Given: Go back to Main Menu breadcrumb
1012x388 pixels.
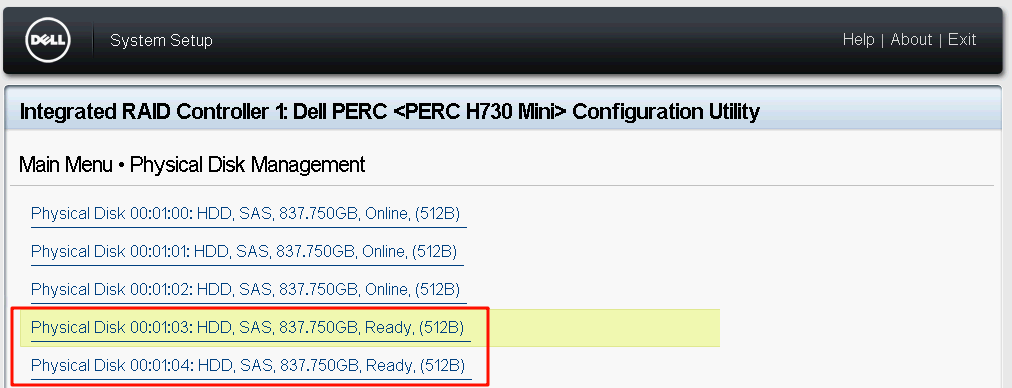Looking at the screenshot, I should [x=66, y=165].
